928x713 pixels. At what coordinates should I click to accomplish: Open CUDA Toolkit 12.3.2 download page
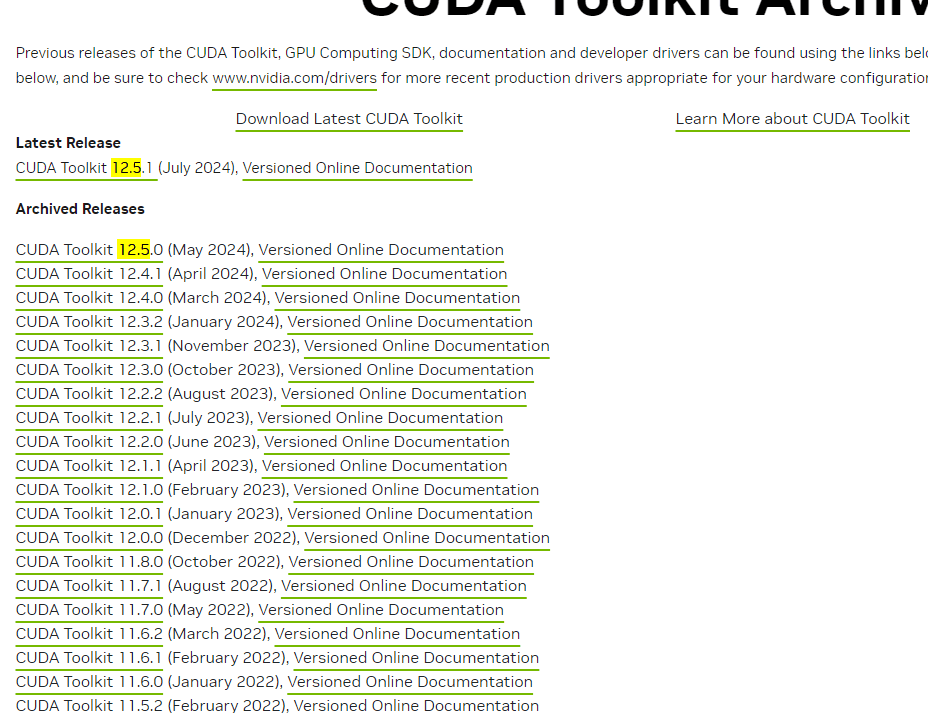89,322
